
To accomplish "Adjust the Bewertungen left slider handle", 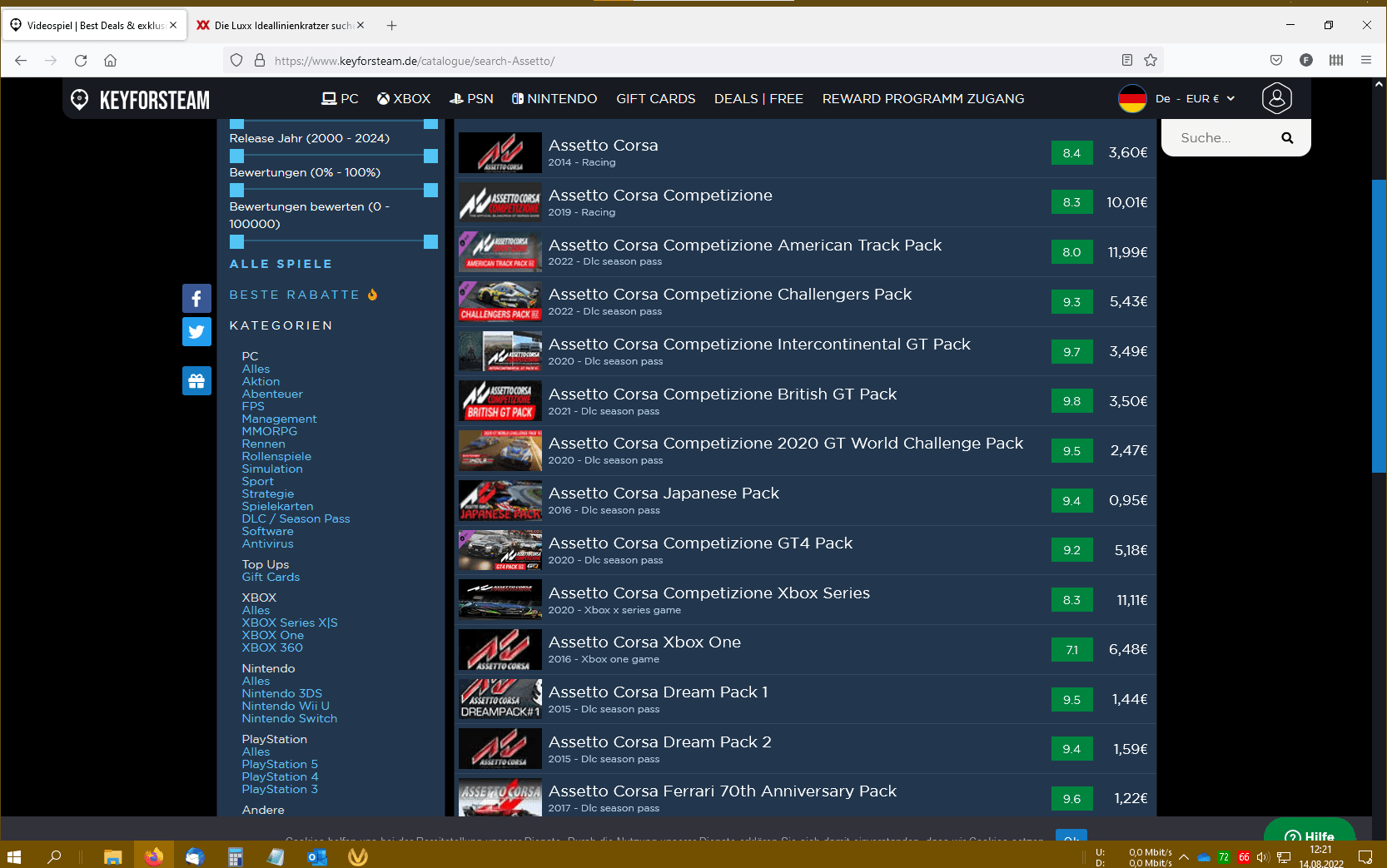I will pyautogui.click(x=236, y=191).
